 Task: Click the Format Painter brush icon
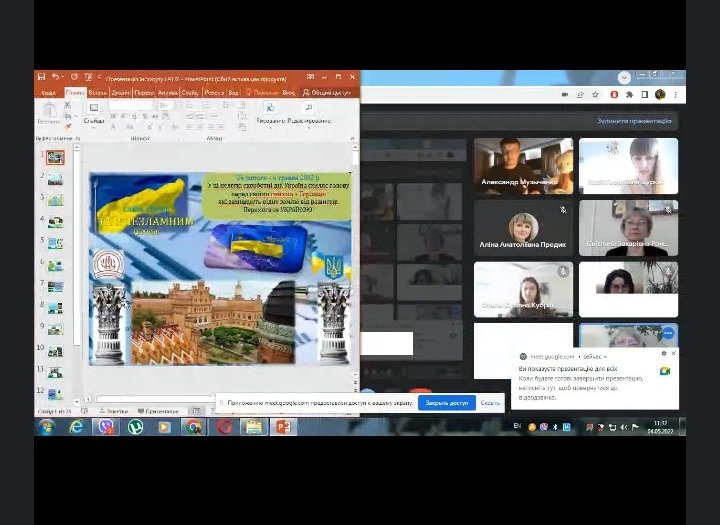point(68,125)
